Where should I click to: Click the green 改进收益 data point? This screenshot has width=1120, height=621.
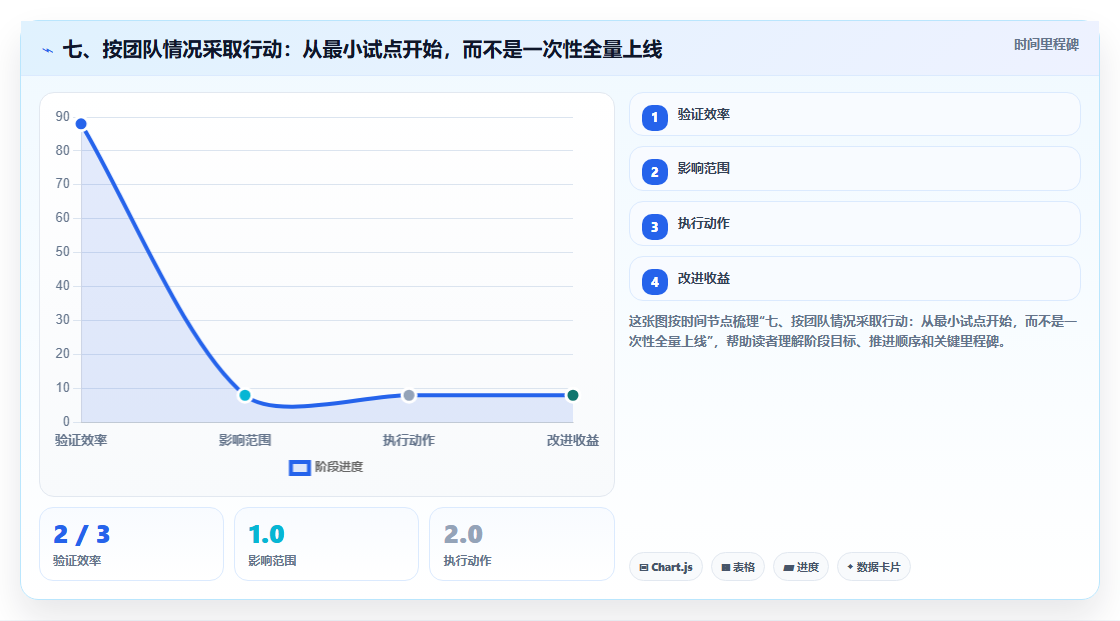click(572, 395)
